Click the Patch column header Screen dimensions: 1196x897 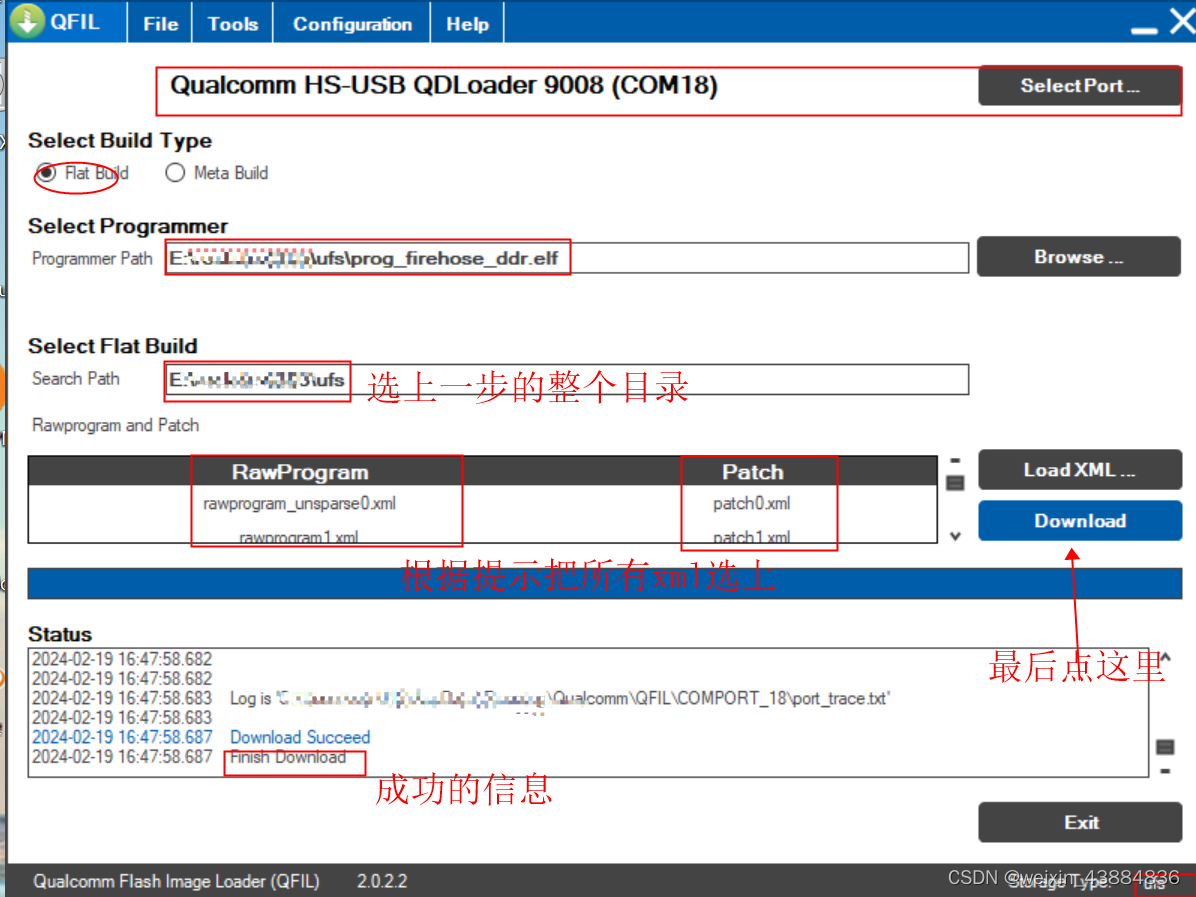tap(753, 472)
